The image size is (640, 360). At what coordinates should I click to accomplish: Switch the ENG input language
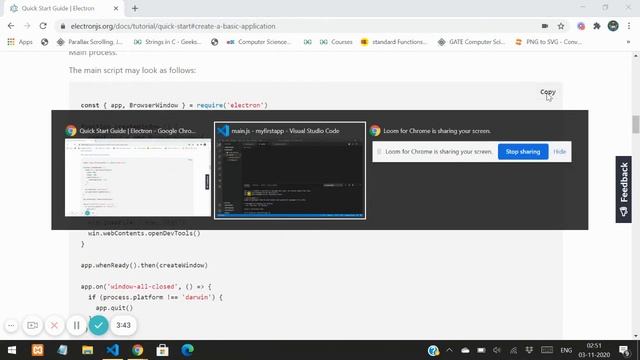pos(566,350)
